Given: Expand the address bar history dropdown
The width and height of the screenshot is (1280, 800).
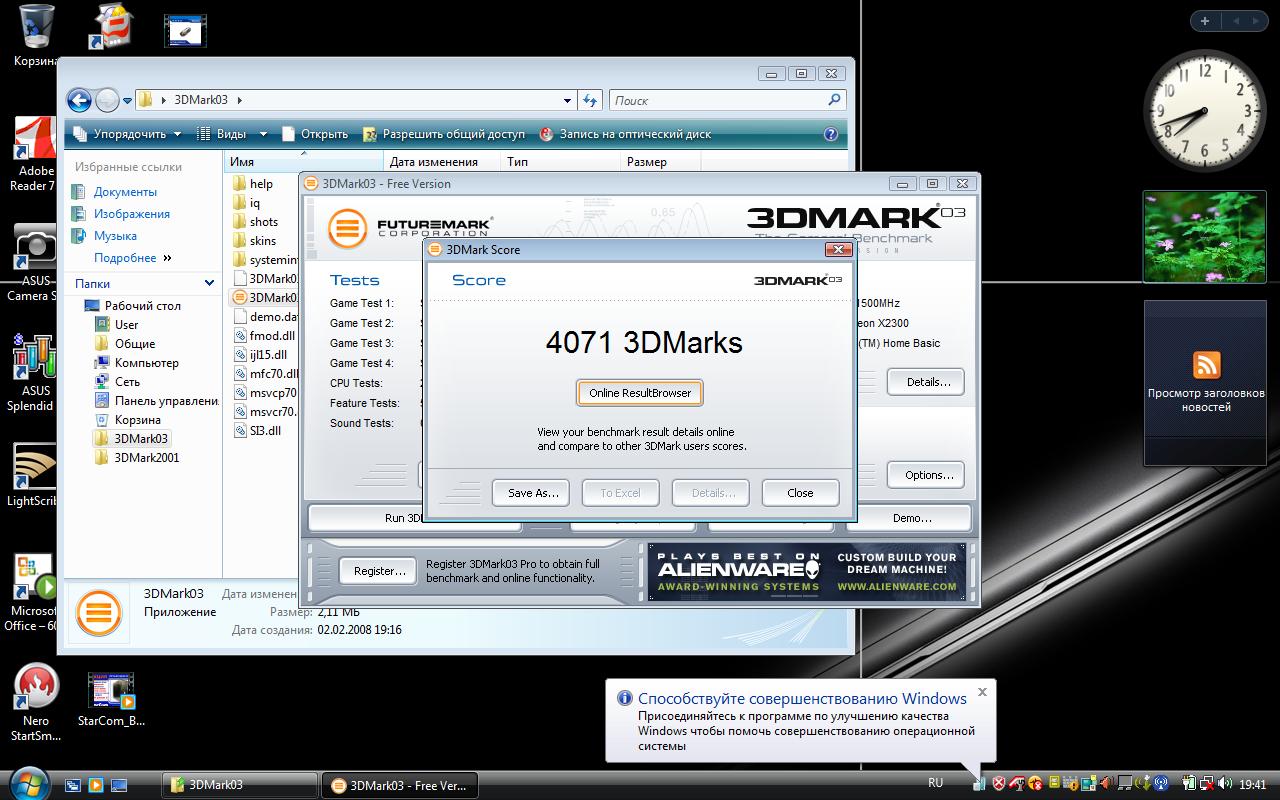Looking at the screenshot, I should 567,100.
